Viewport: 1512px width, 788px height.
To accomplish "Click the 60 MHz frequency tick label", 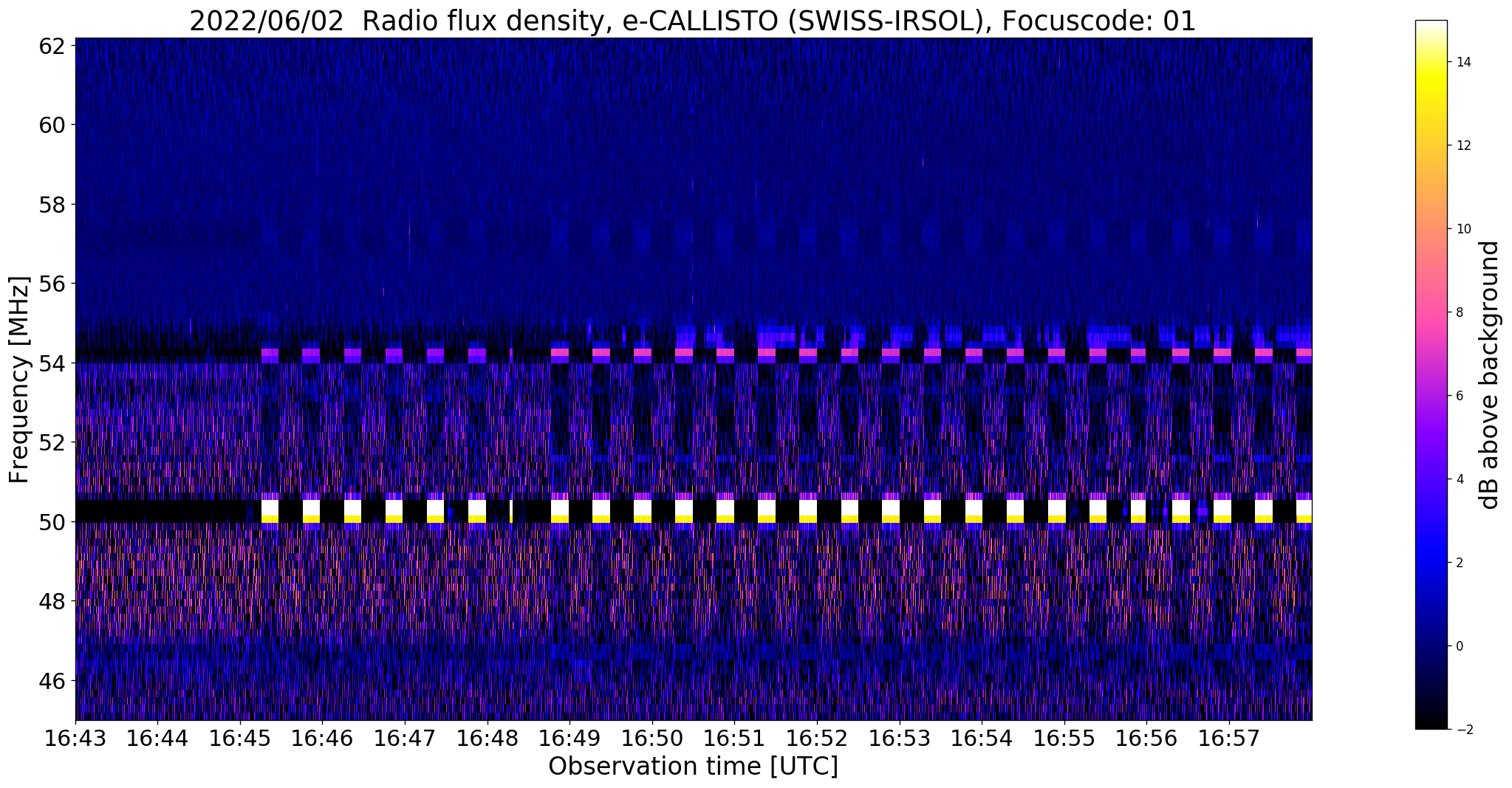I will point(52,124).
